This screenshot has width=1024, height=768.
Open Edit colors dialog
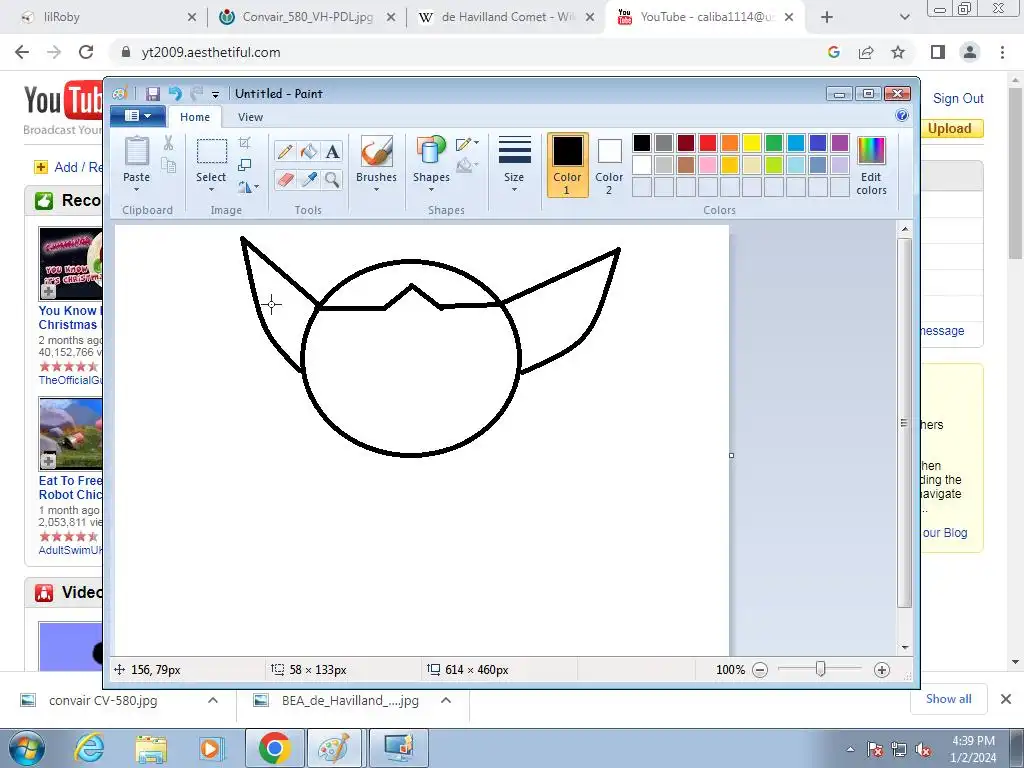point(871,165)
